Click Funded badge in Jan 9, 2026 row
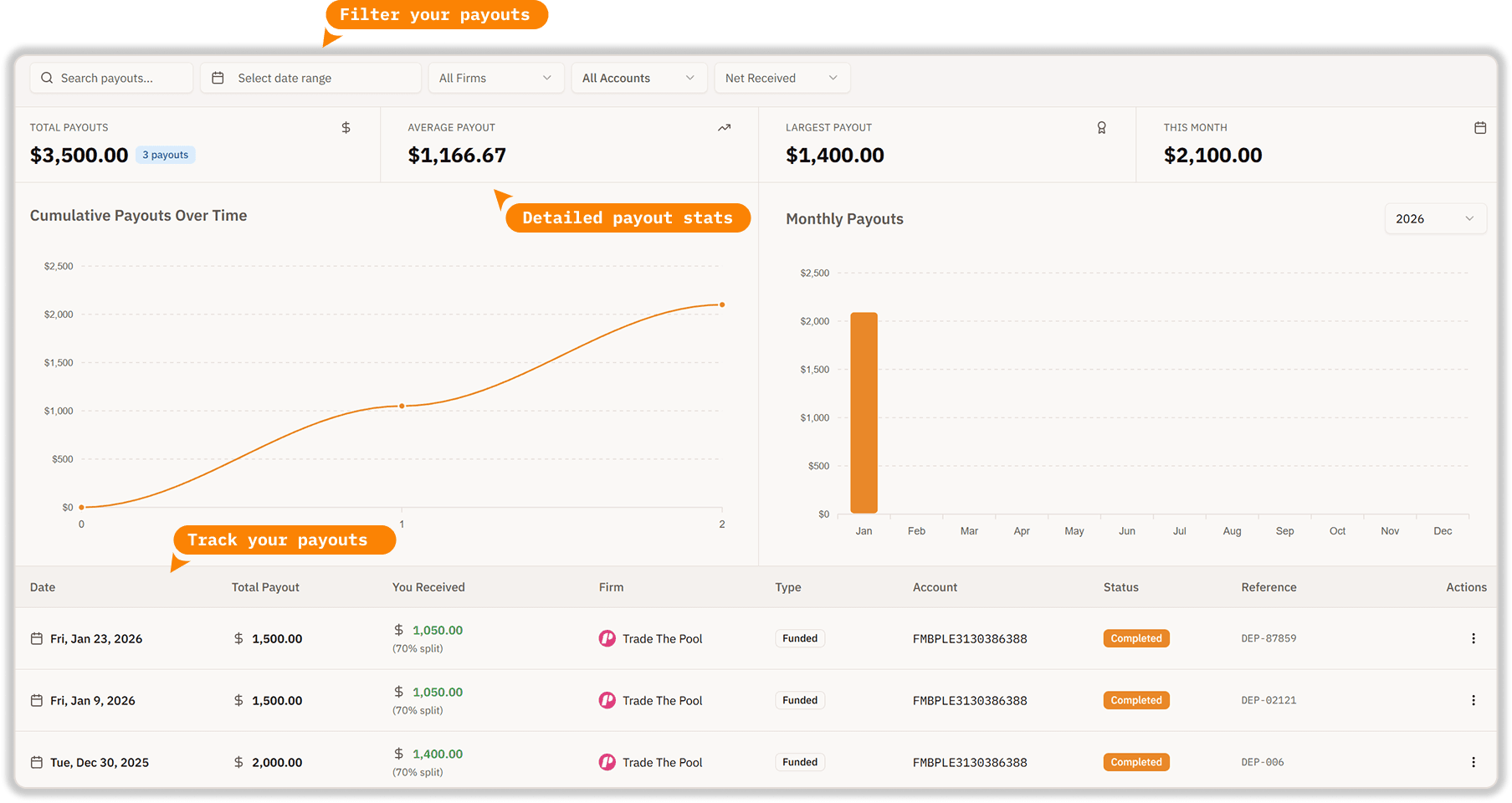The image size is (1512, 803). click(800, 700)
